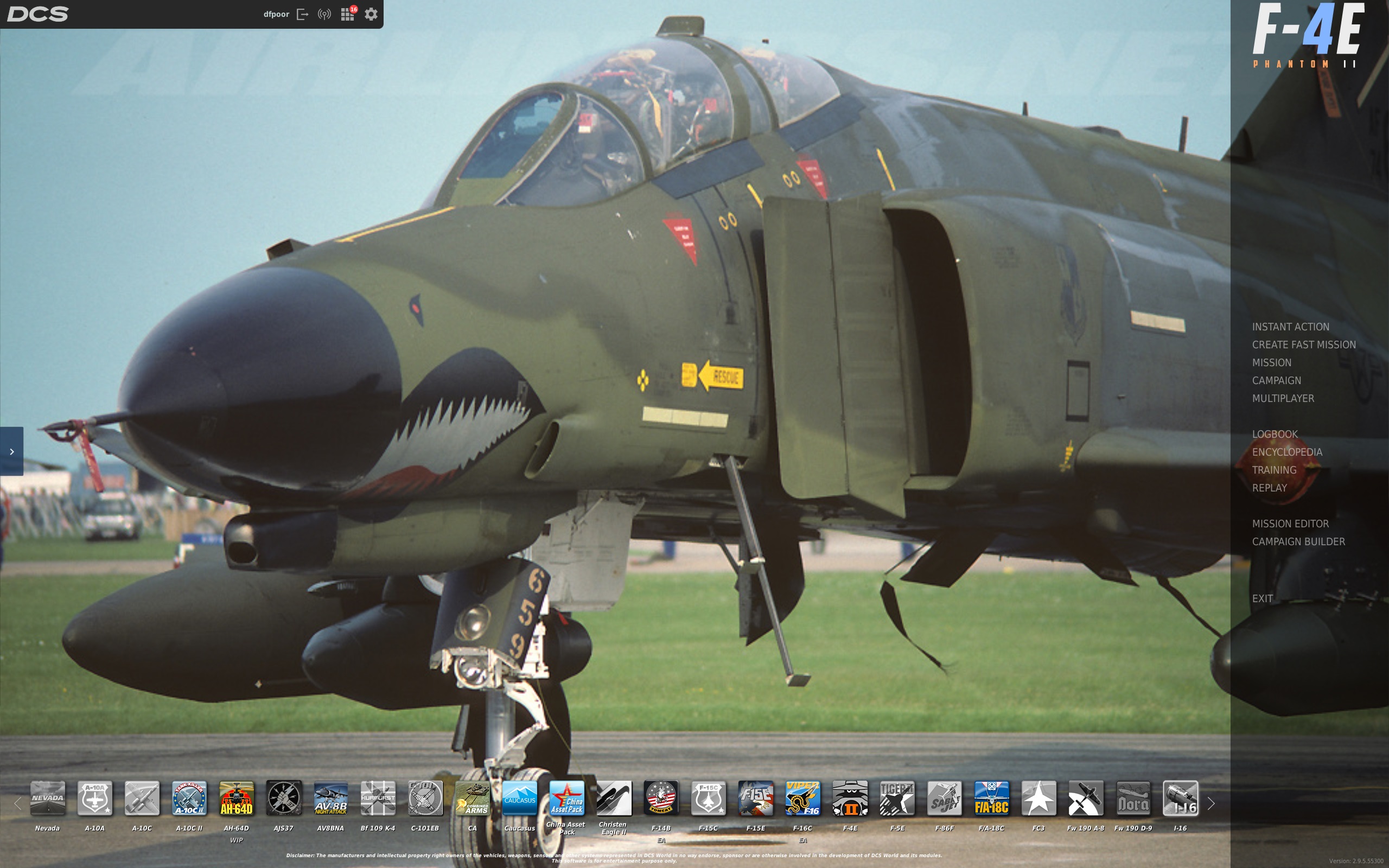Open the MULTIPLAYER menu item
Image resolution: width=1389 pixels, height=868 pixels.
pyautogui.click(x=1283, y=398)
